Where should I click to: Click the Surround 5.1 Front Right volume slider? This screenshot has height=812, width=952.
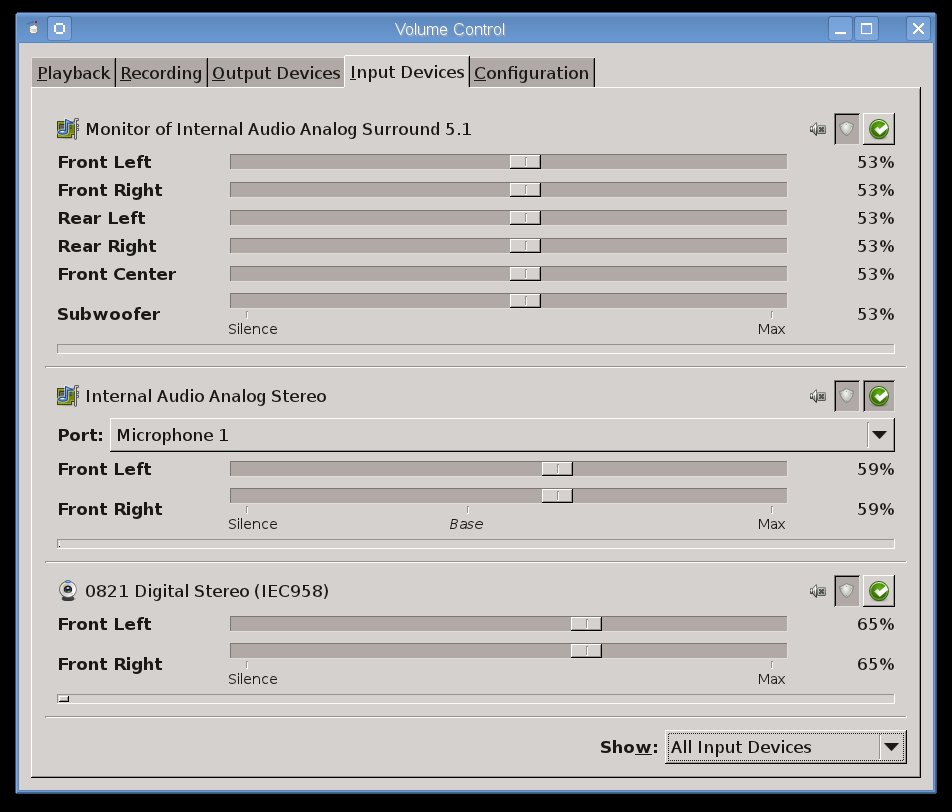pyautogui.click(x=508, y=189)
